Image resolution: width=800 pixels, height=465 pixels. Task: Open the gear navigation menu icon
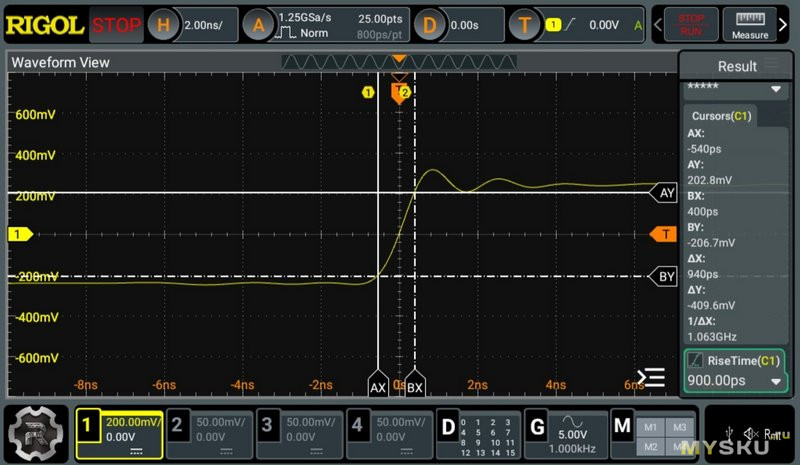[36, 432]
